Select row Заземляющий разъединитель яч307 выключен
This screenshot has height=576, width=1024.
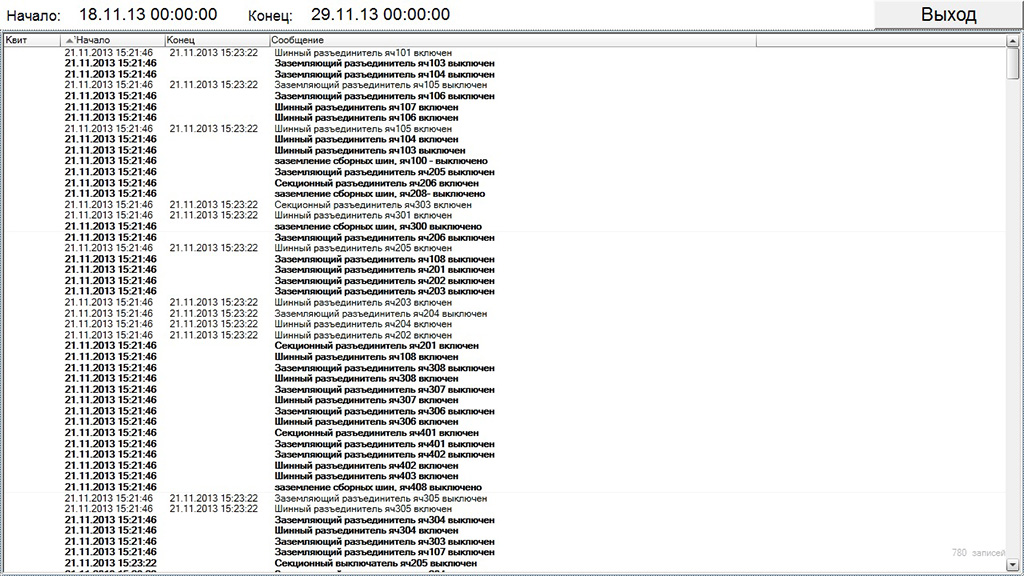(x=504, y=389)
